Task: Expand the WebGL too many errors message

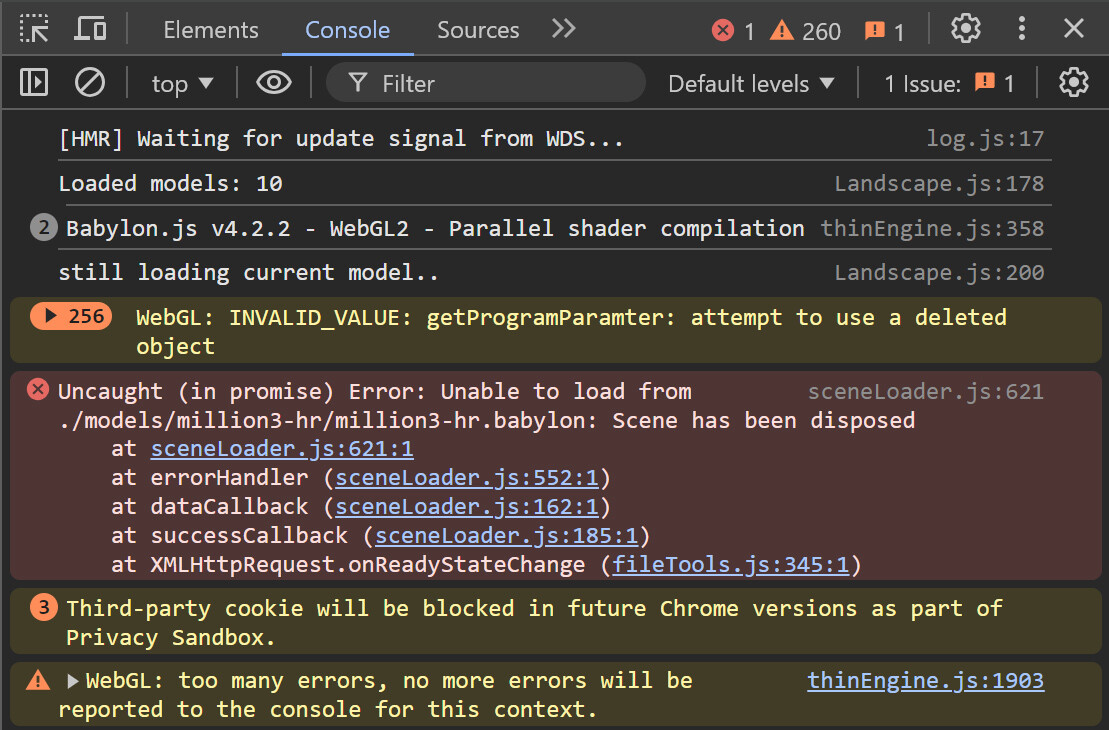Action: click(x=72, y=681)
